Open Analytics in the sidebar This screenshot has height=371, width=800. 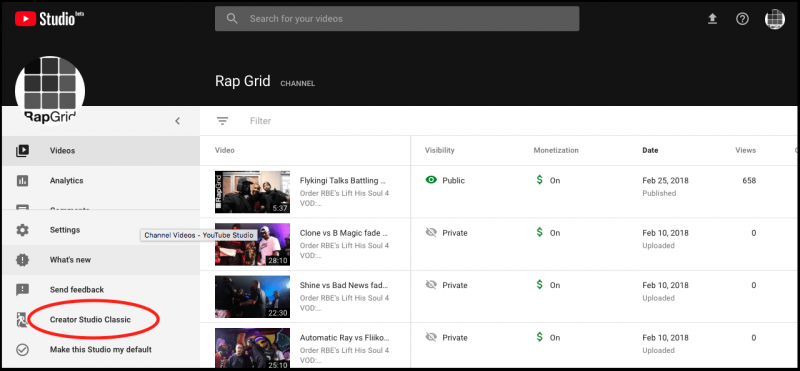[101, 181]
